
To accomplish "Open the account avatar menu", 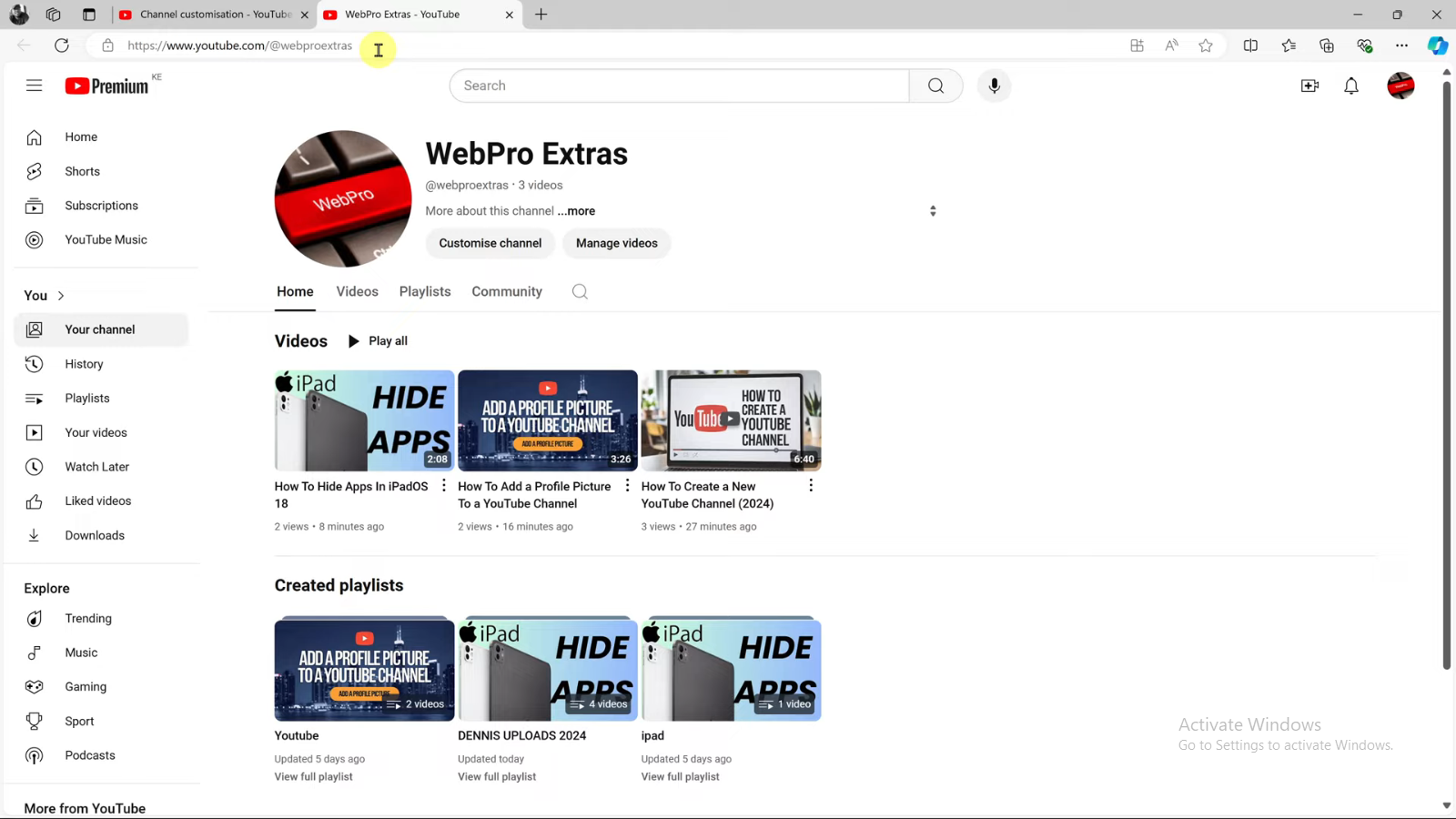I will click(x=1400, y=86).
